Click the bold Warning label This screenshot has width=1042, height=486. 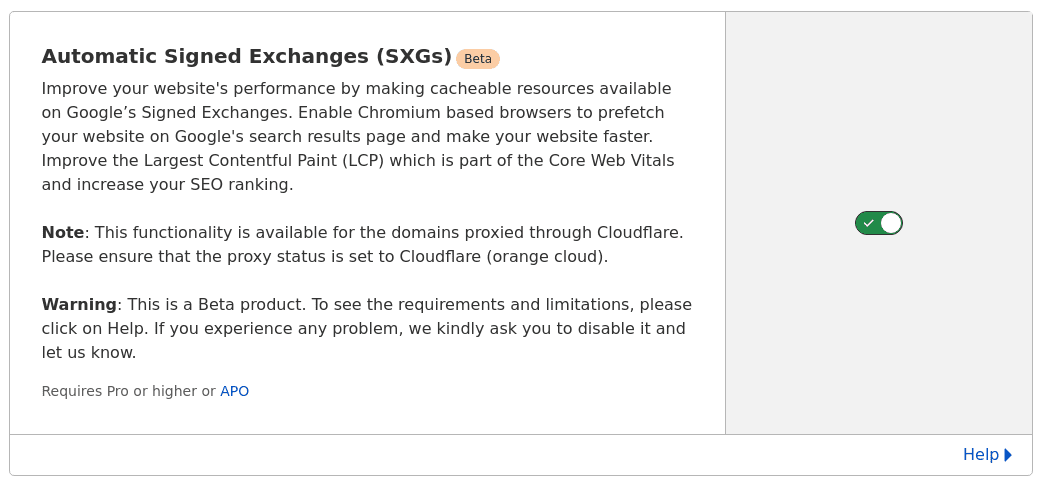(x=79, y=305)
